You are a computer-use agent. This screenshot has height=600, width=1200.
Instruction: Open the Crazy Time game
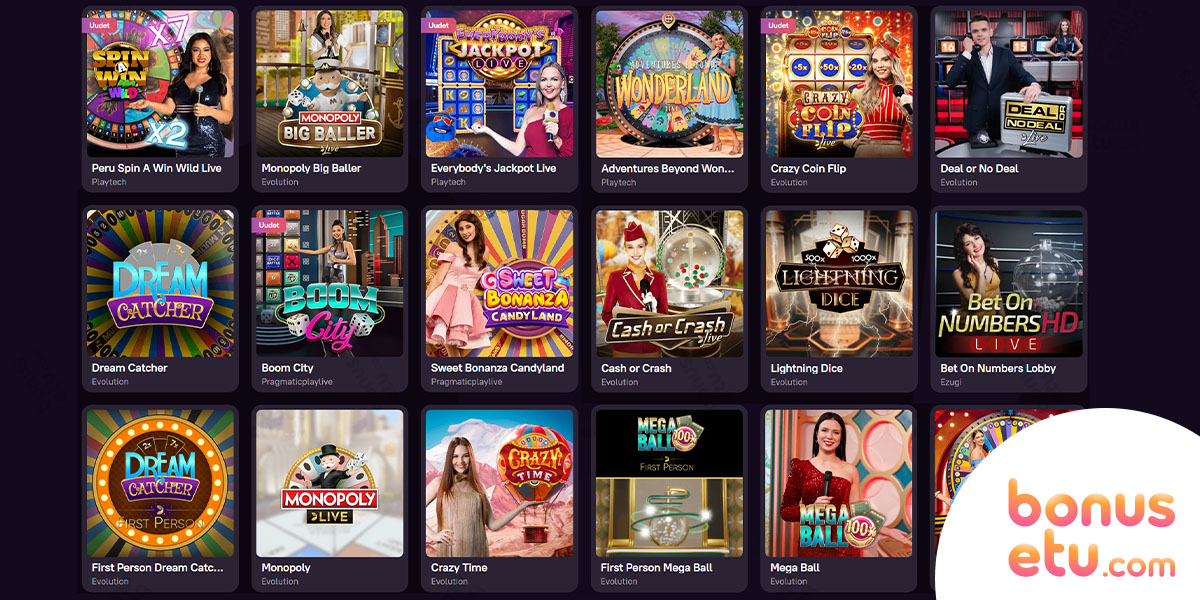pyautogui.click(x=500, y=483)
